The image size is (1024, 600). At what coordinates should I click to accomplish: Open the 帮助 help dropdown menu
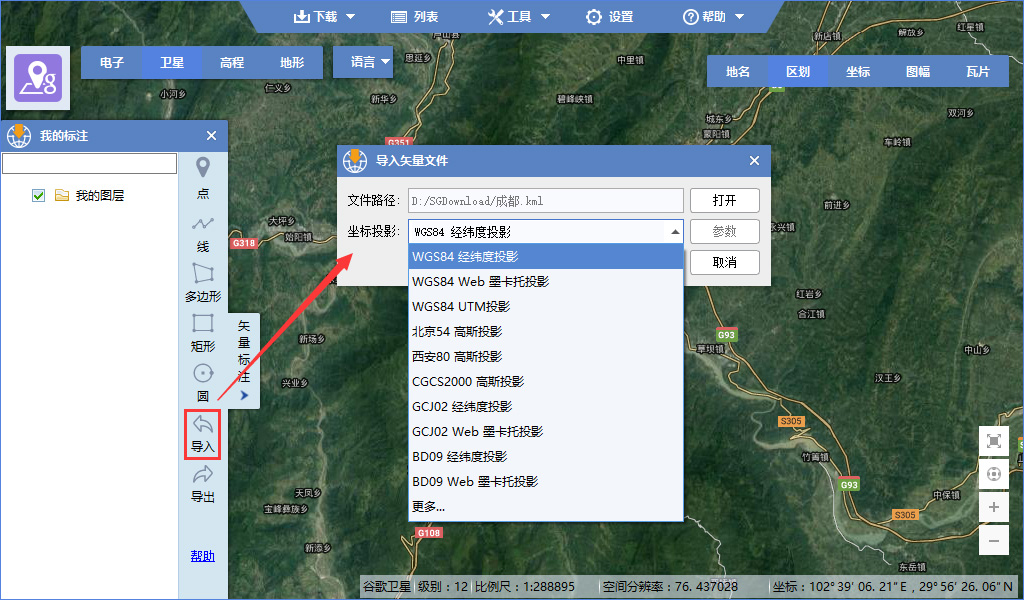point(713,17)
